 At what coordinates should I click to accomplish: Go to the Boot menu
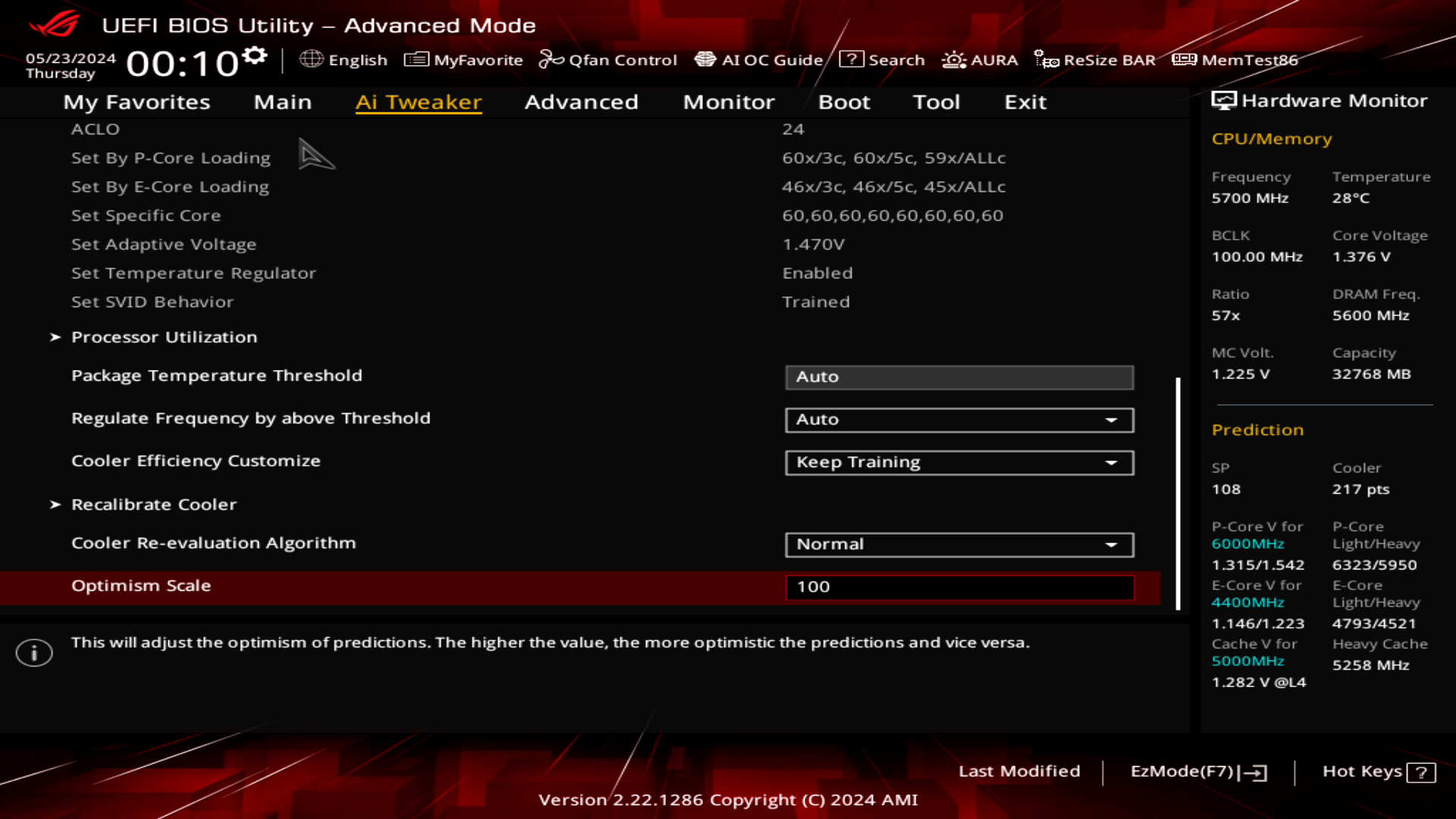tap(844, 102)
